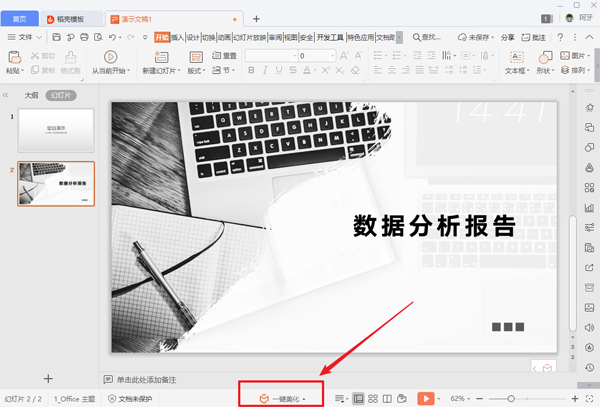Click the 从当前开始 slideshow icon
Image resolution: width=600 pixels, height=407 pixels.
(109, 56)
